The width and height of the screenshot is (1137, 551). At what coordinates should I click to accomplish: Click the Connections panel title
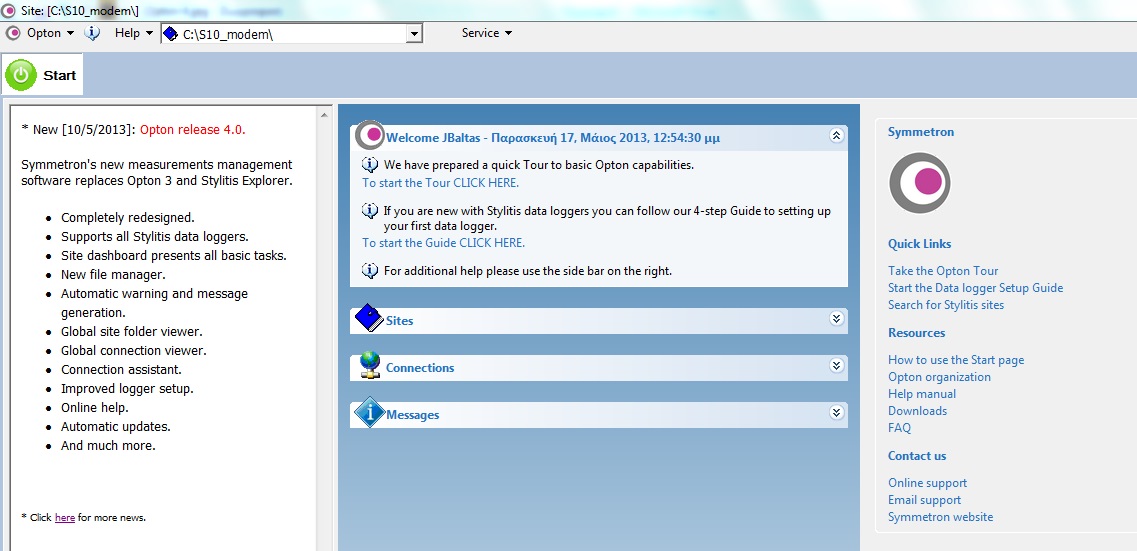[x=420, y=368]
